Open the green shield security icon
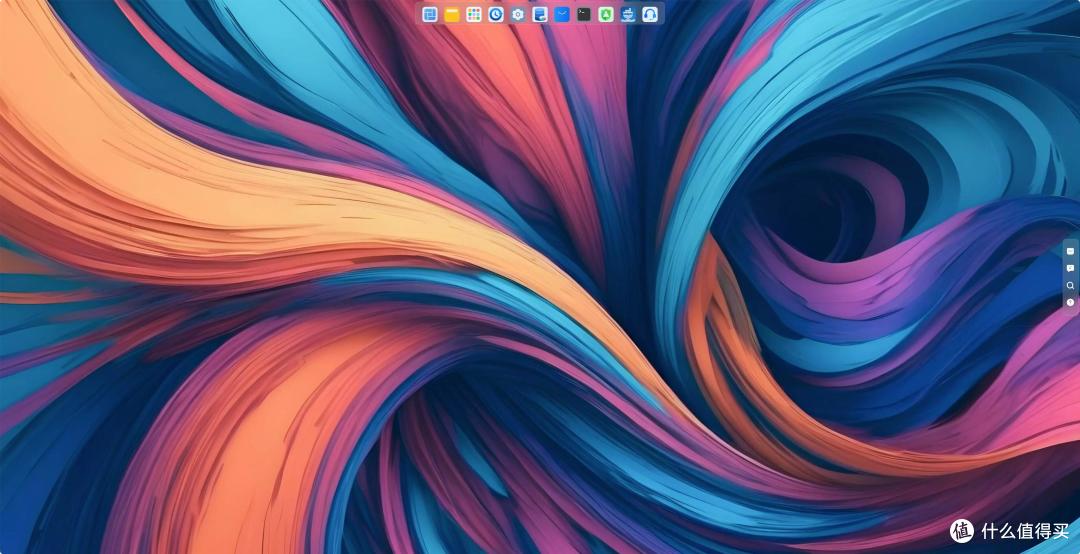 click(x=606, y=14)
